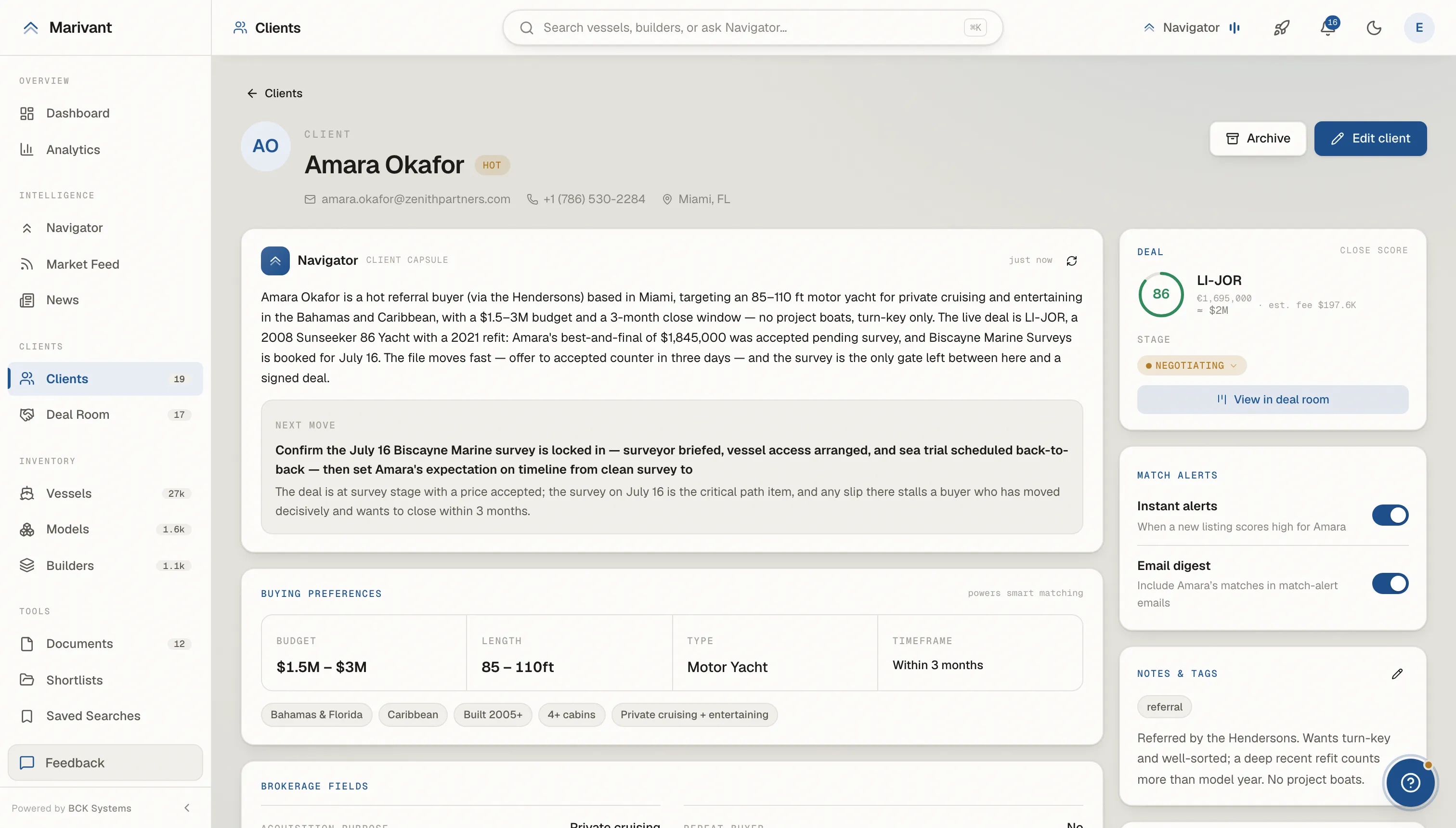Click Private cruising + entertaining chip
This screenshot has height=828, width=1456.
coord(694,715)
